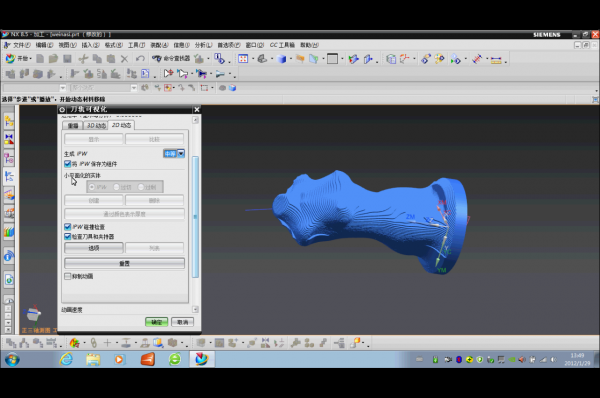This screenshot has height=398, width=600.
Task: Expand dropdown arrow next to shaded cube icon
Action: click(x=291, y=59)
